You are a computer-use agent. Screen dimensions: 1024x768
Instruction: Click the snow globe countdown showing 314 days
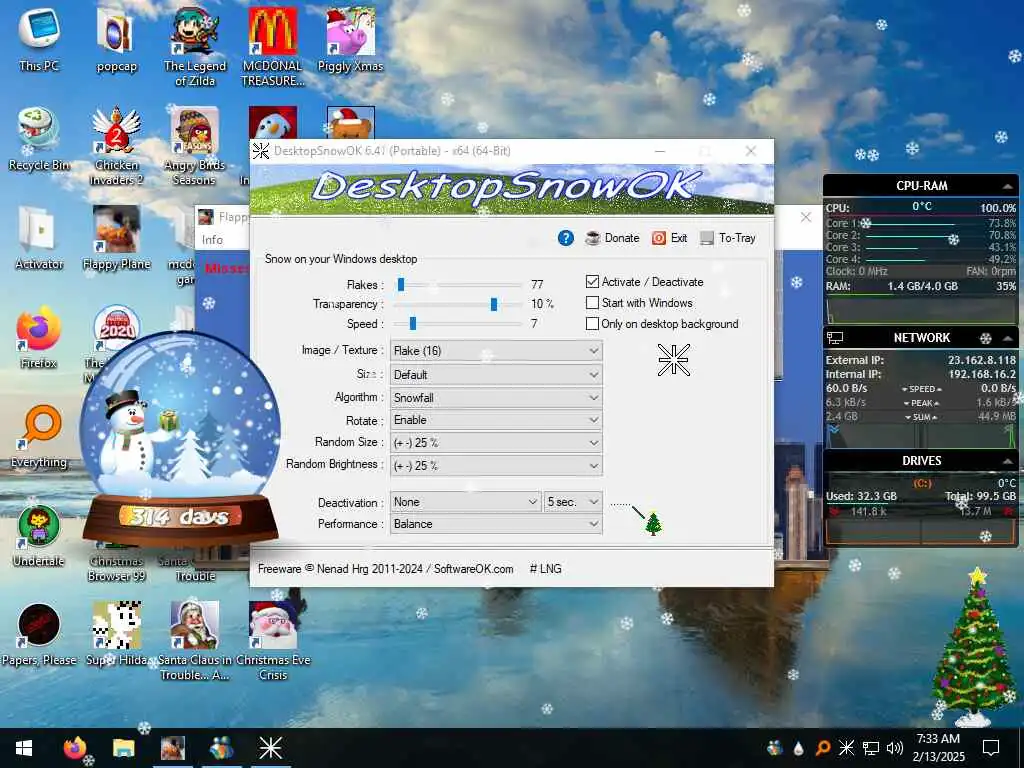coord(180,438)
